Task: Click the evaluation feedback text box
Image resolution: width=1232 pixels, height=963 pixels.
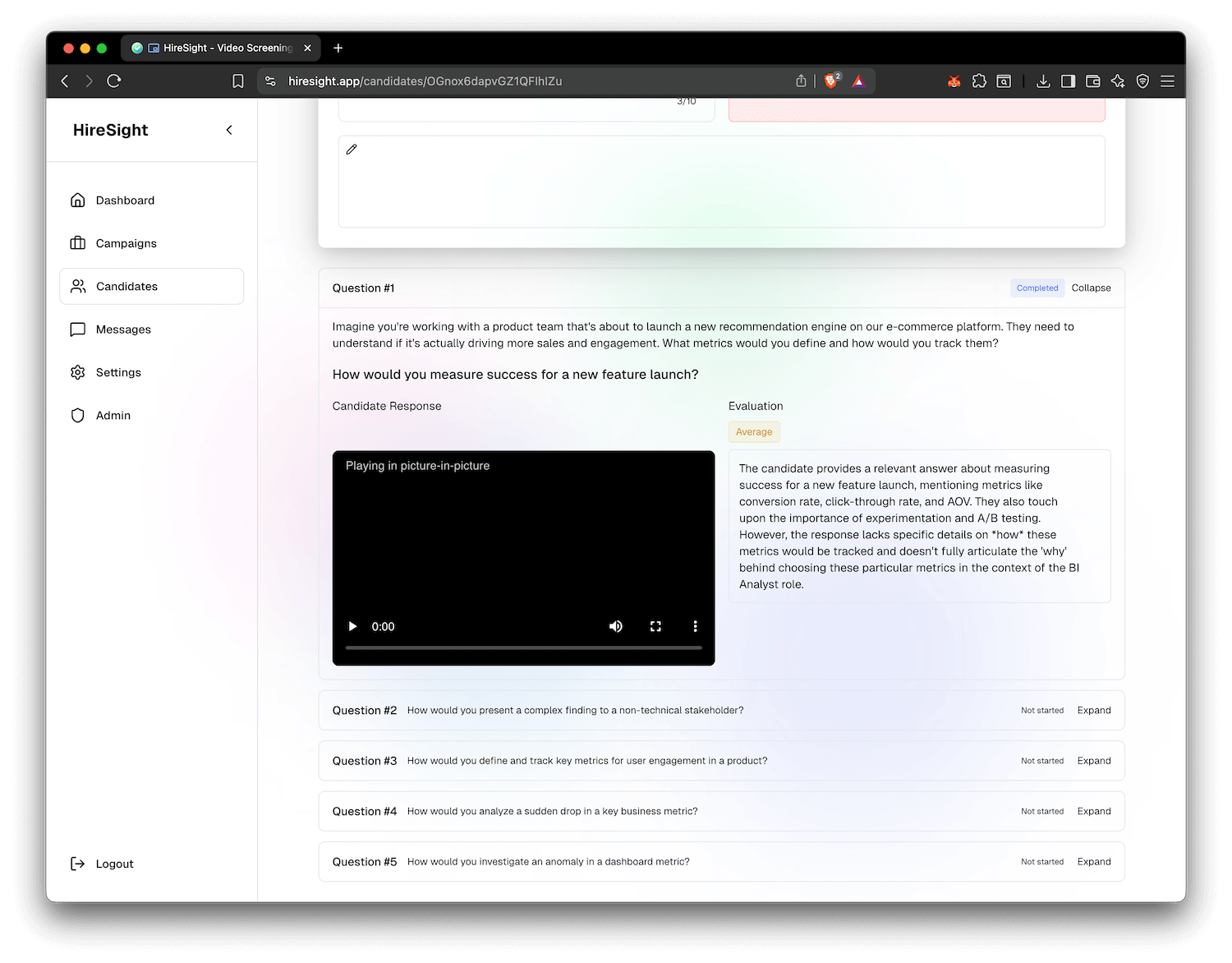Action: (x=920, y=526)
